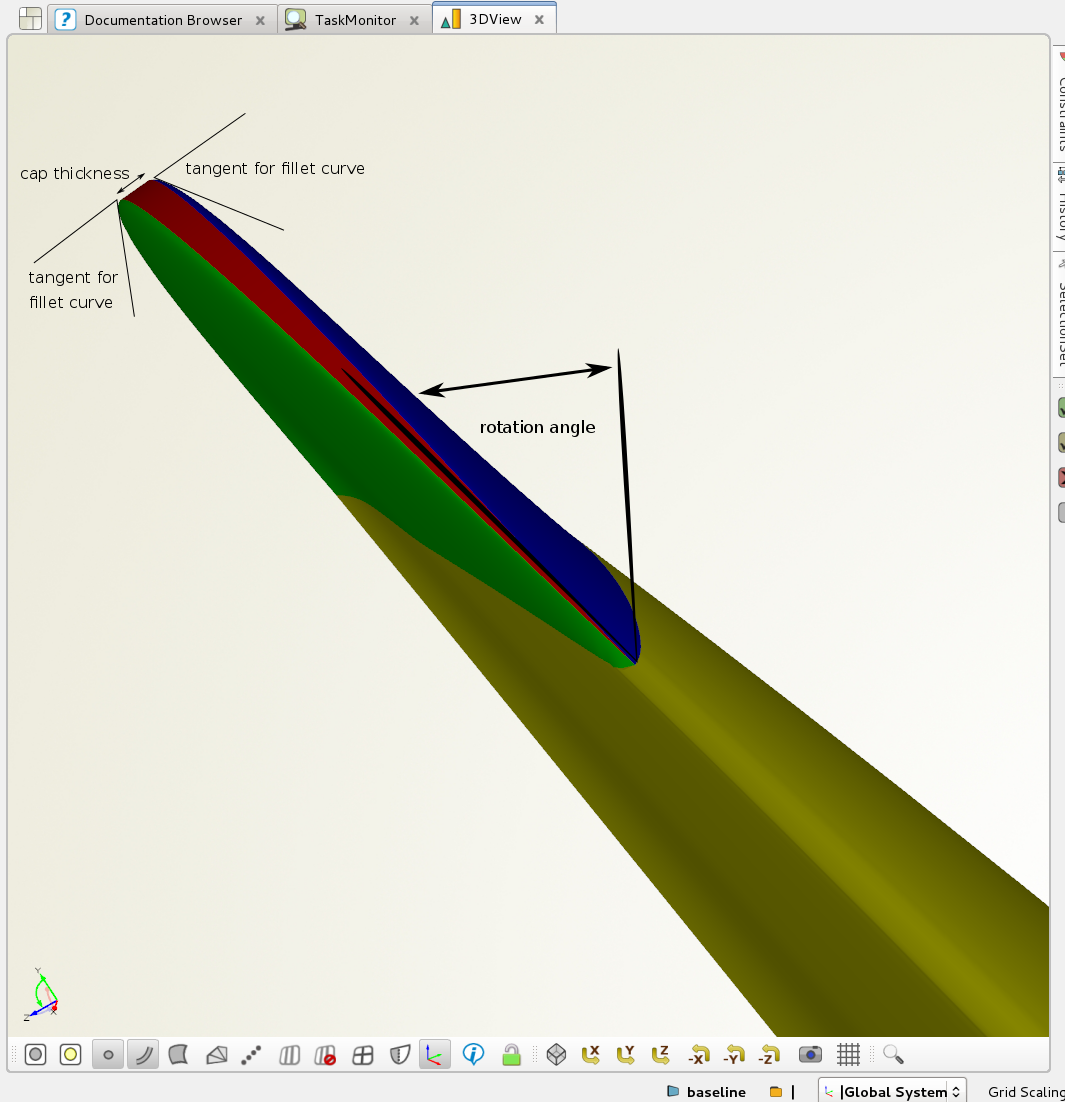The image size is (1065, 1102).
Task: Set view along positive Y axis
Action: coord(625,1054)
